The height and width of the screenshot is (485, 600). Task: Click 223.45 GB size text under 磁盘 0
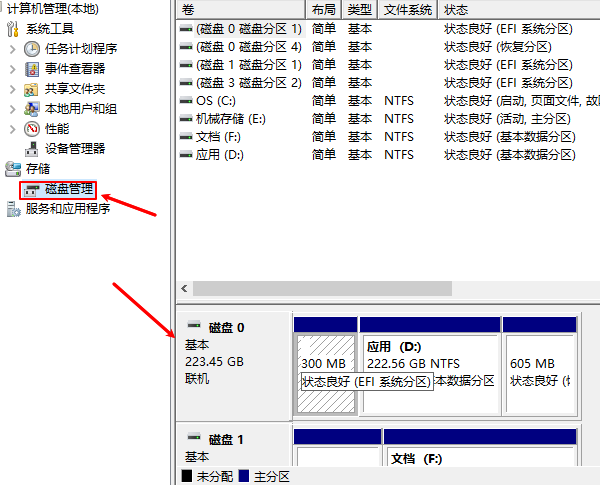[214, 362]
